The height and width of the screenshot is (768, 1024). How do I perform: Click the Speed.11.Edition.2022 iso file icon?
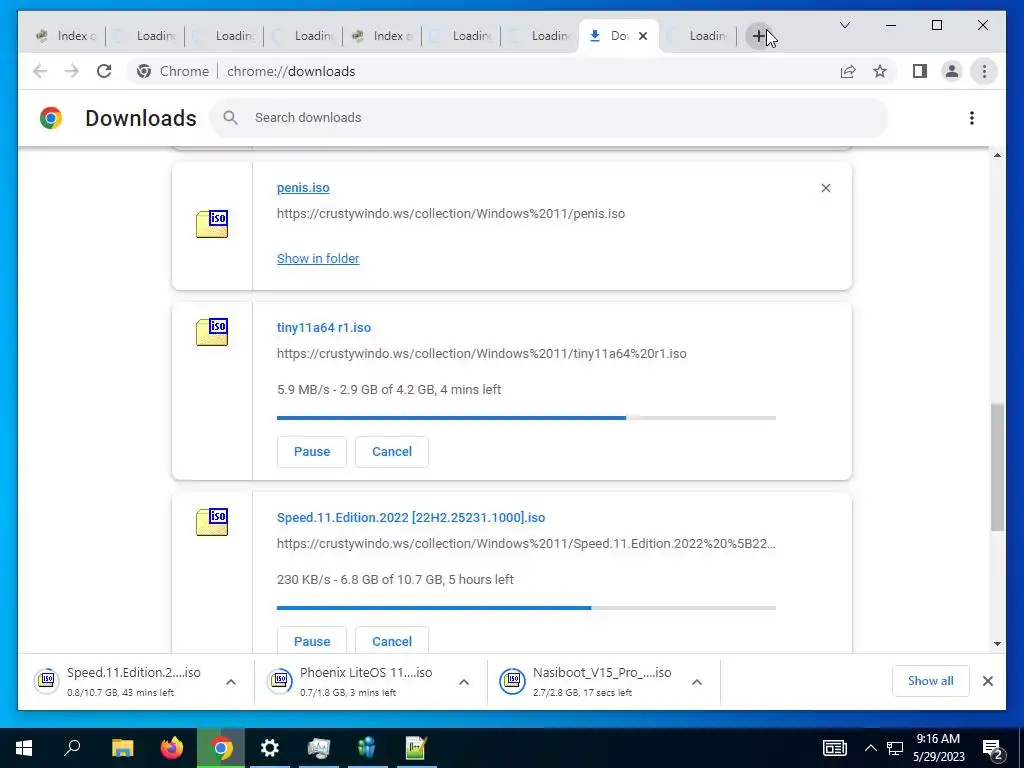[x=212, y=522]
